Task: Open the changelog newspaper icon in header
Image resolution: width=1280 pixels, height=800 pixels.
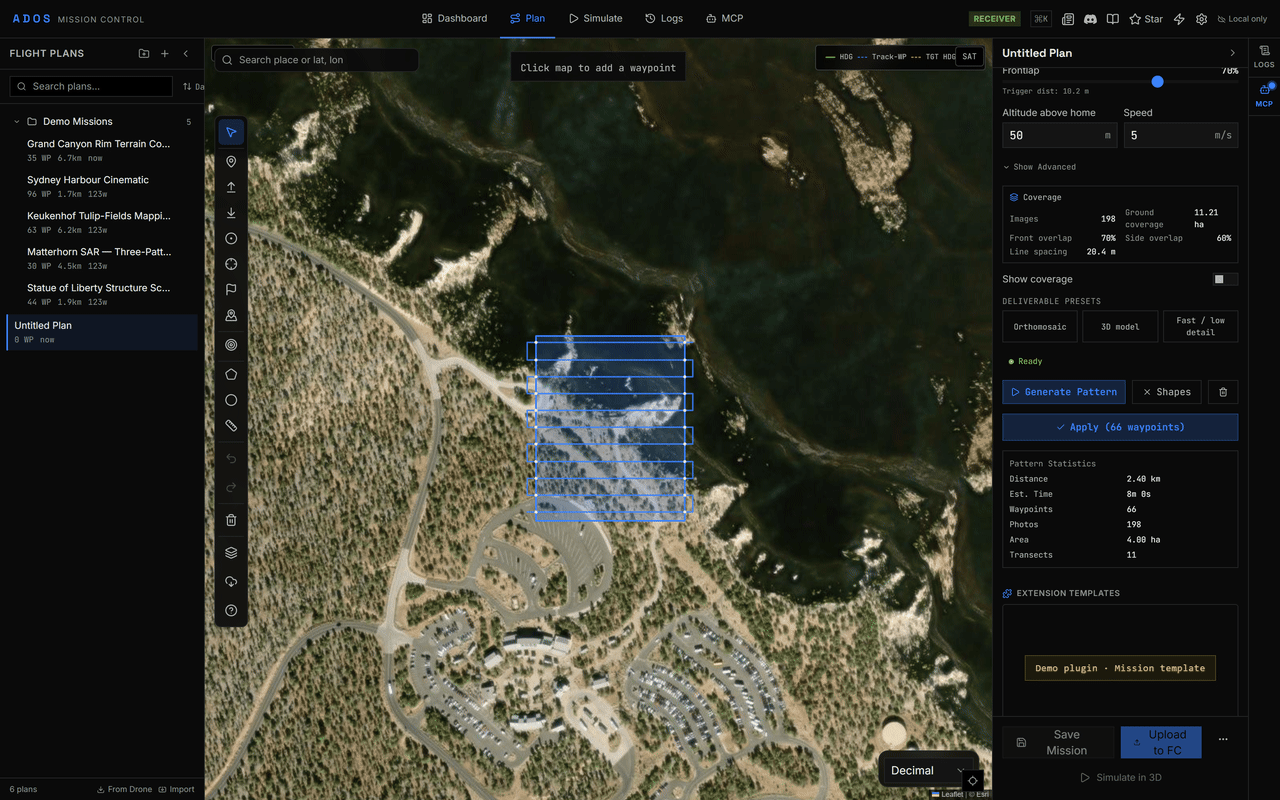Action: 1068,19
